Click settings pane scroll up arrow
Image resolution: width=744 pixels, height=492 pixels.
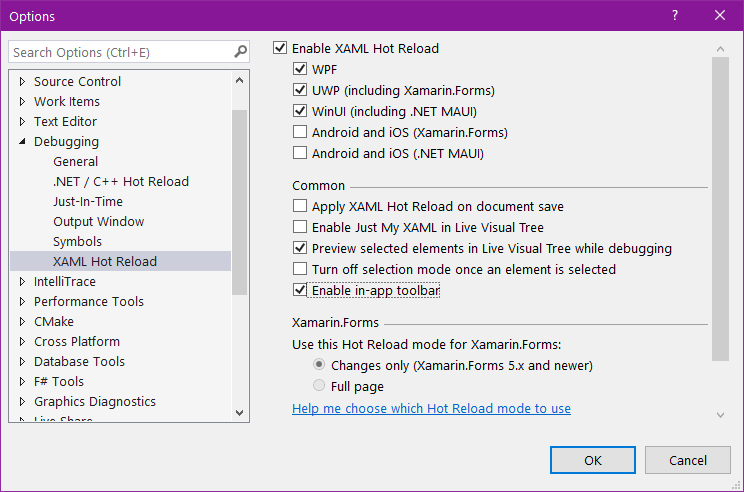[720, 48]
